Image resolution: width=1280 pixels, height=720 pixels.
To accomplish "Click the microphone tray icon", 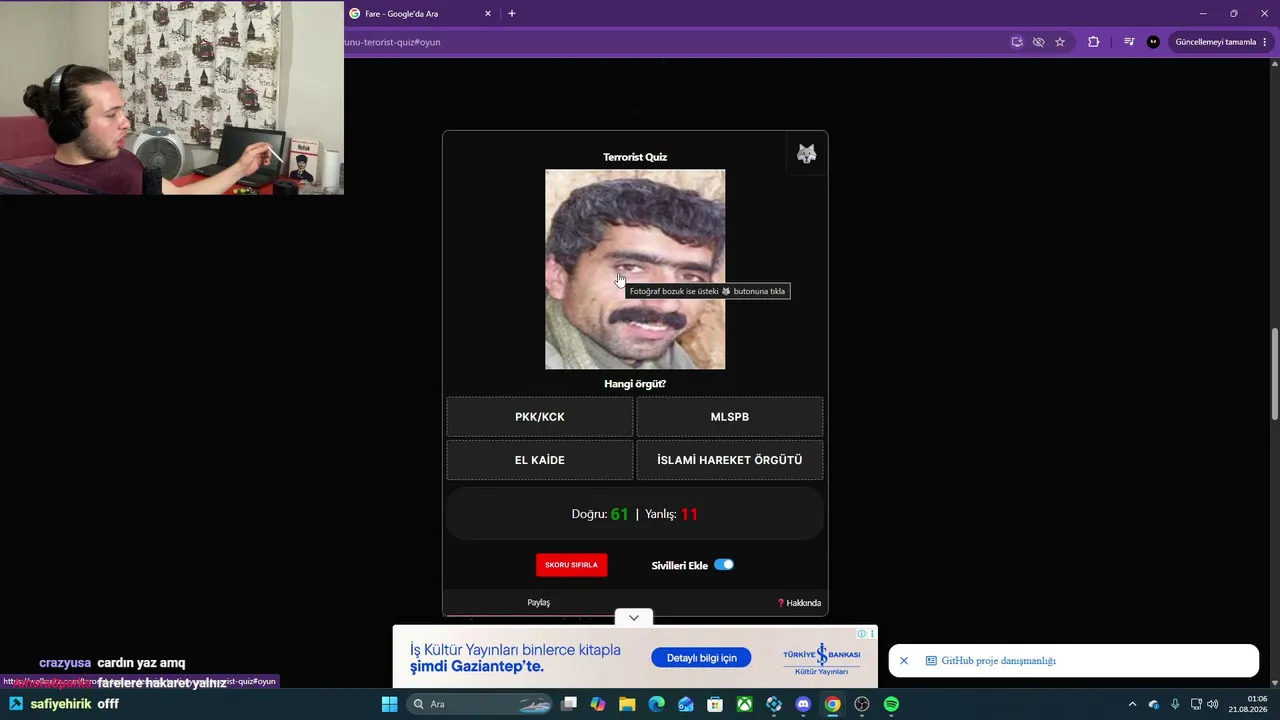I will [x=1175, y=704].
